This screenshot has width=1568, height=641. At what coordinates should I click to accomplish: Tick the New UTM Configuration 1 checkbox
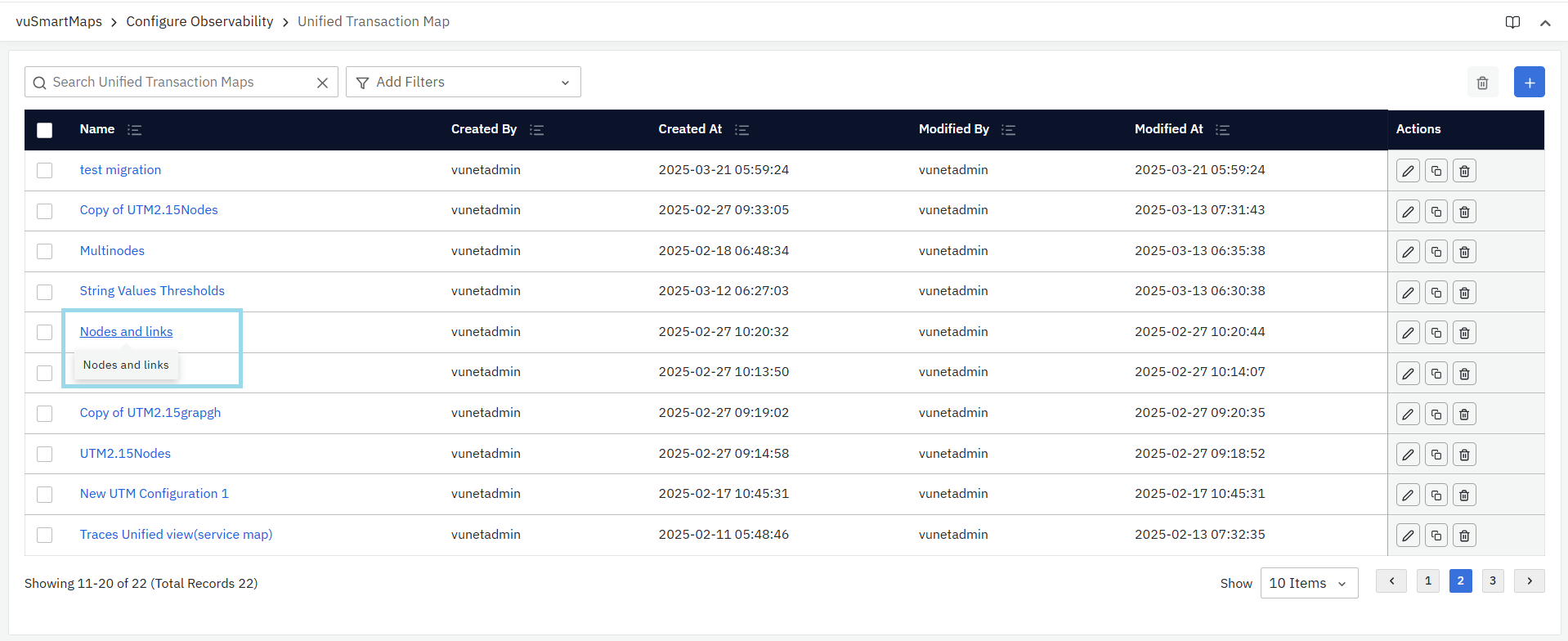coord(45,495)
